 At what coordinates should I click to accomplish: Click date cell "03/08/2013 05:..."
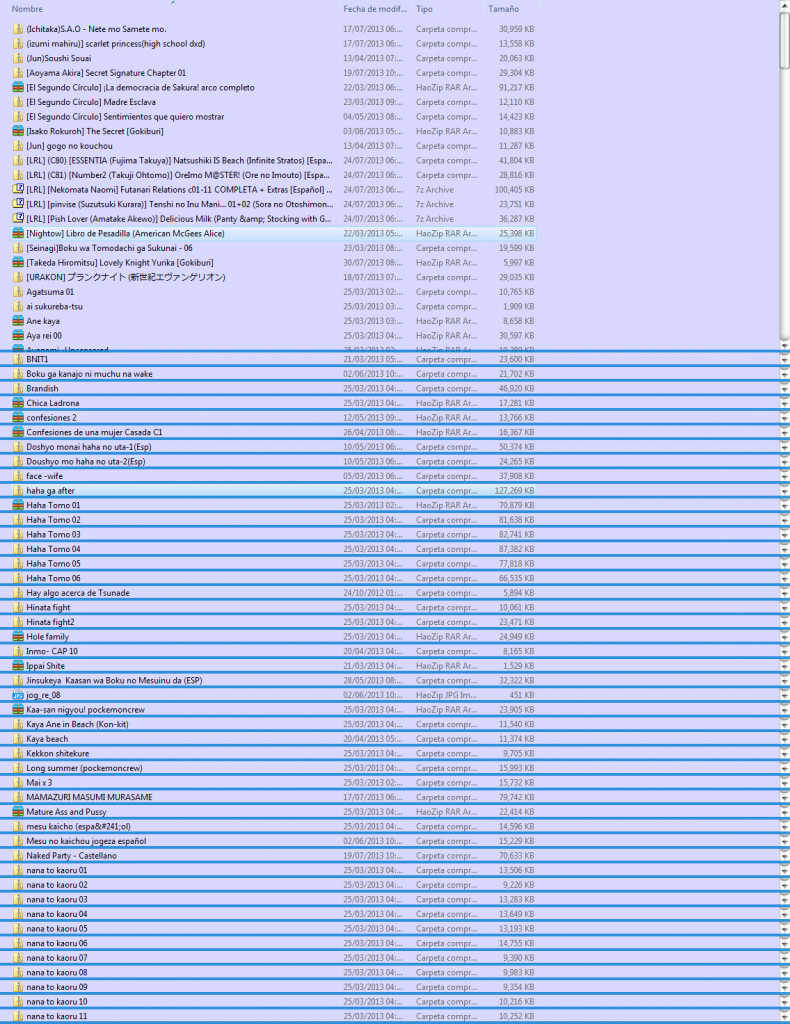click(x=373, y=131)
